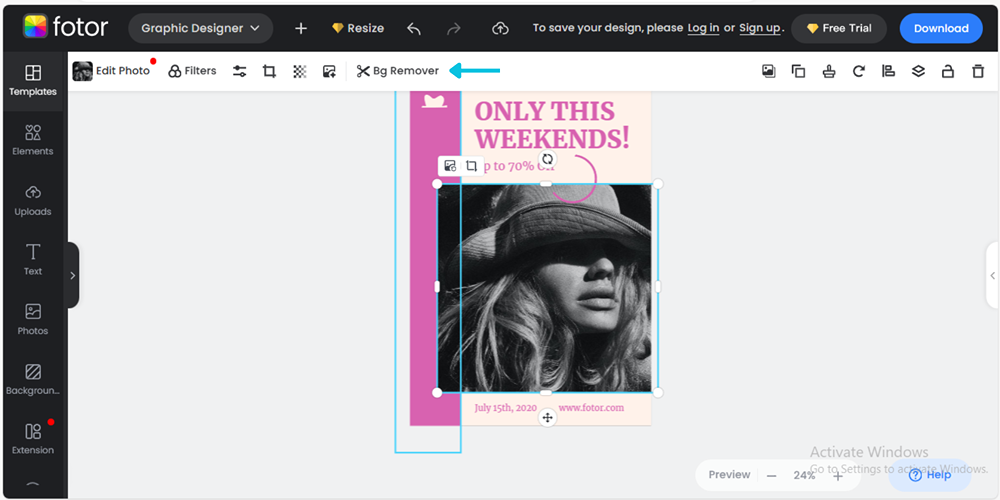Click the floating replace image icon above photo
The height and width of the screenshot is (500, 1000).
pyautogui.click(x=450, y=166)
